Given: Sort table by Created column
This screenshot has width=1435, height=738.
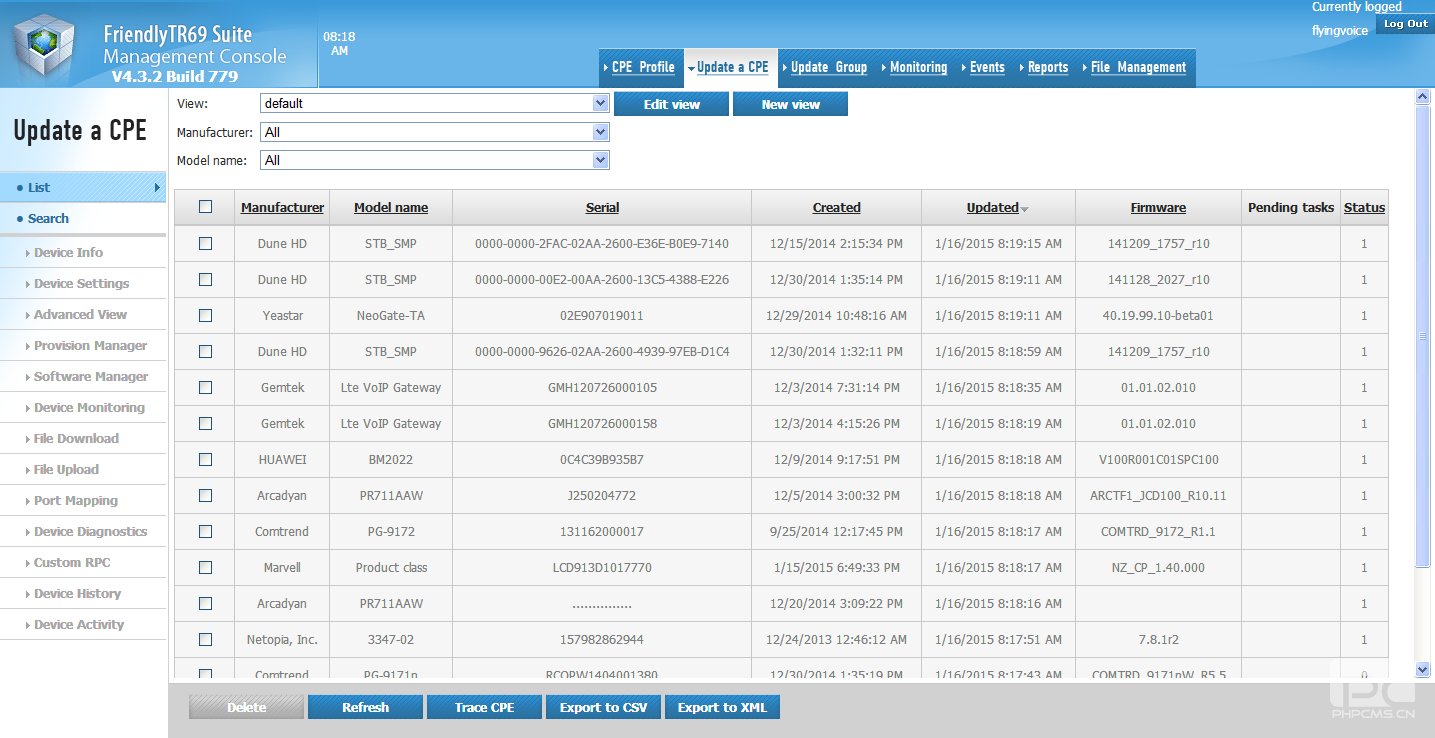Looking at the screenshot, I should [x=836, y=207].
